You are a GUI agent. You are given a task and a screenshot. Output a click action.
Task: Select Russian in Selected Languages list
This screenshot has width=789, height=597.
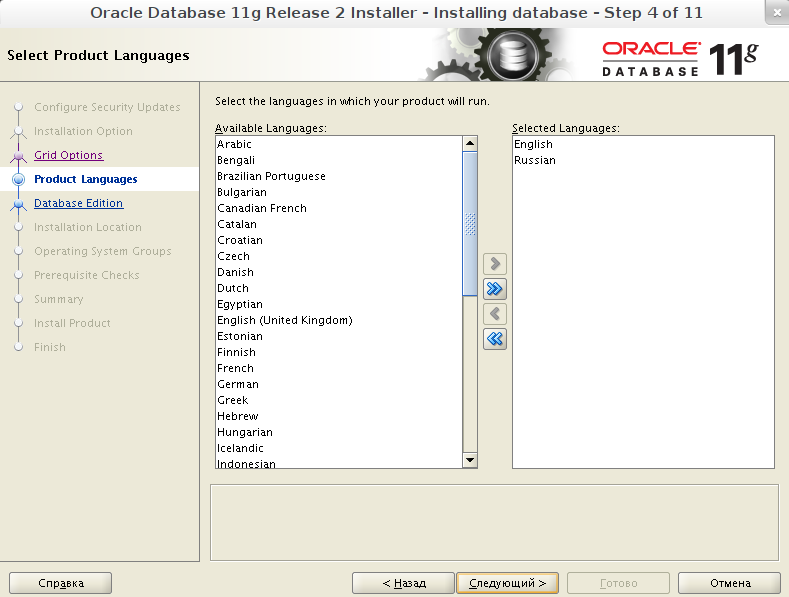click(x=535, y=161)
